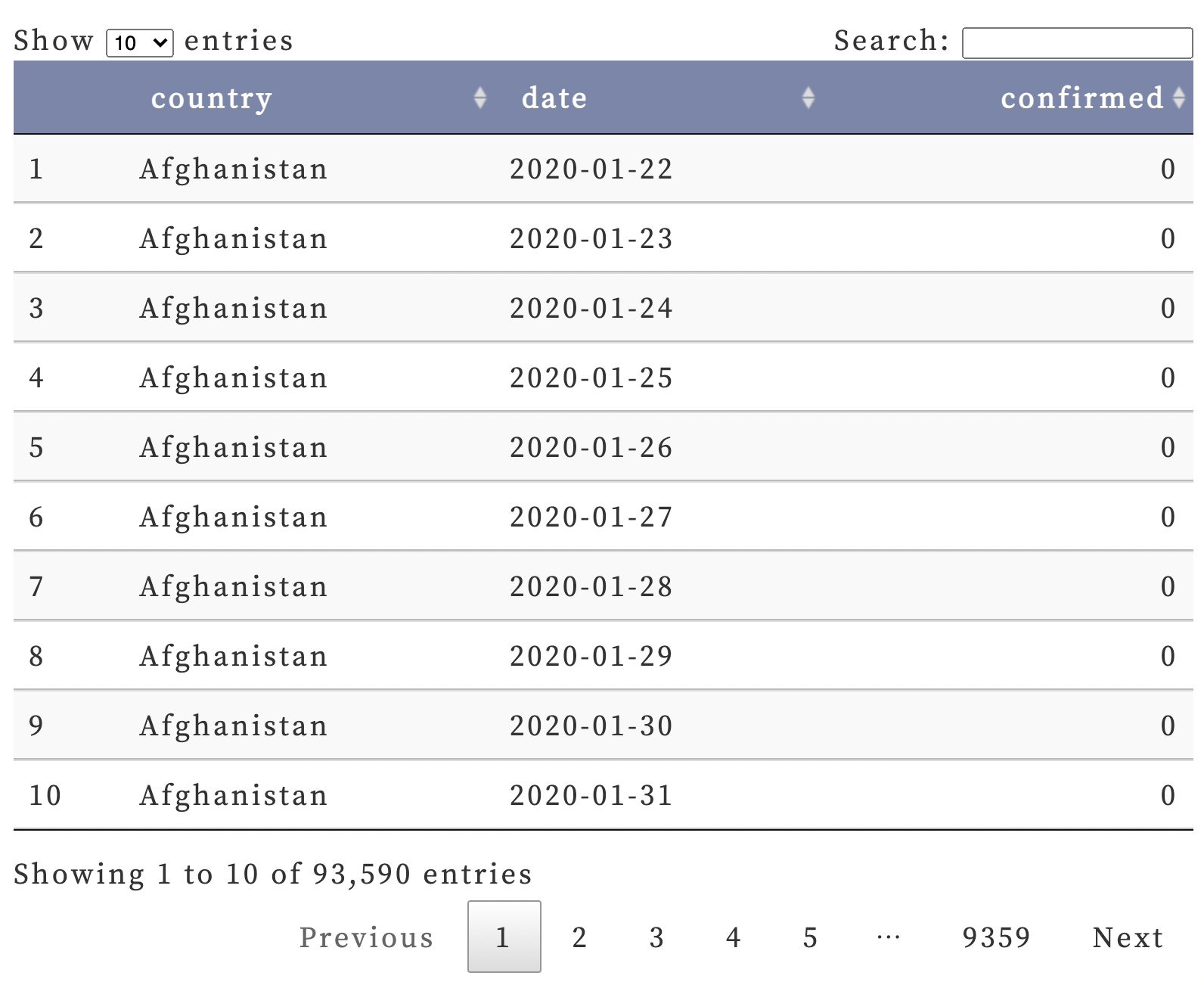Image resolution: width=1204 pixels, height=985 pixels.
Task: Go to page 5
Action: pos(810,937)
